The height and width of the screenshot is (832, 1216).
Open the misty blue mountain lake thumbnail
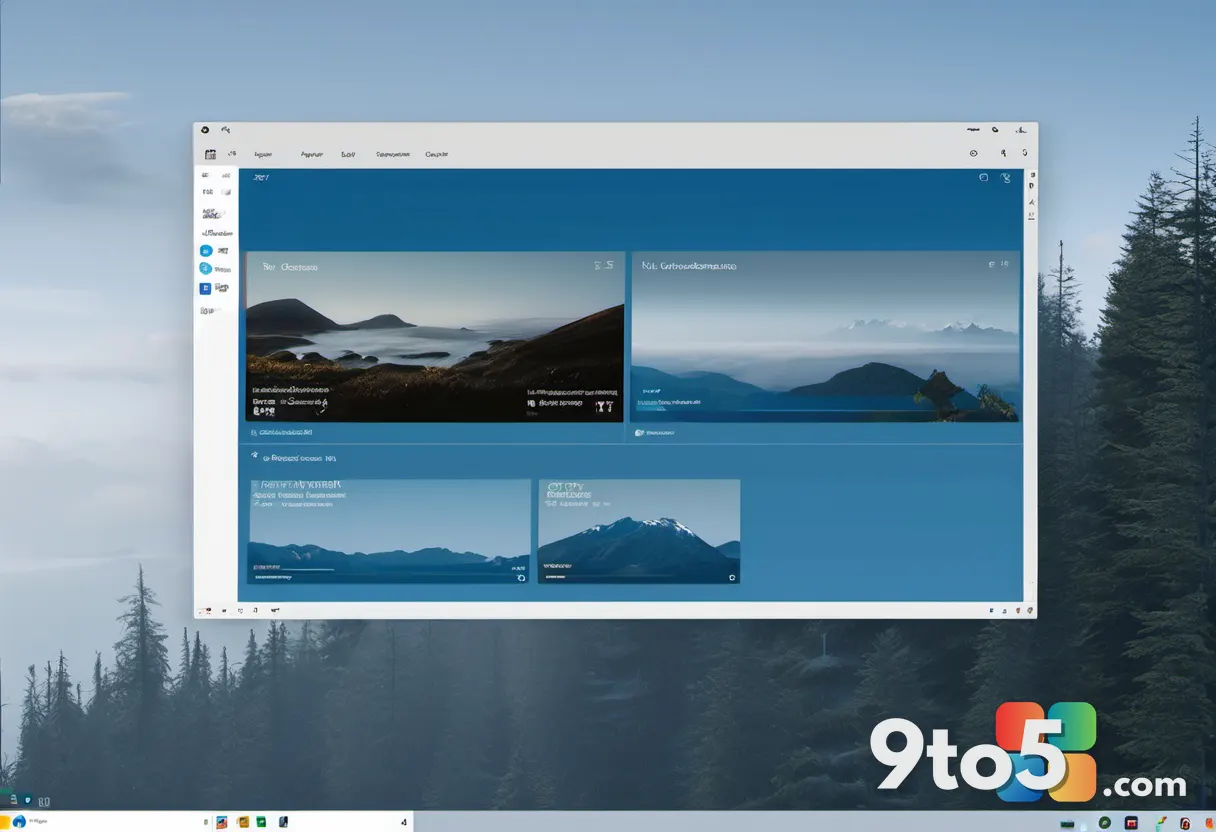825,337
